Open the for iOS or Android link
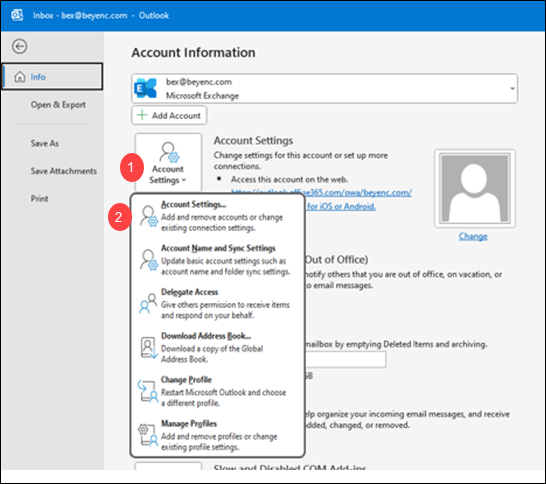This screenshot has height=484, width=546. 341,206
